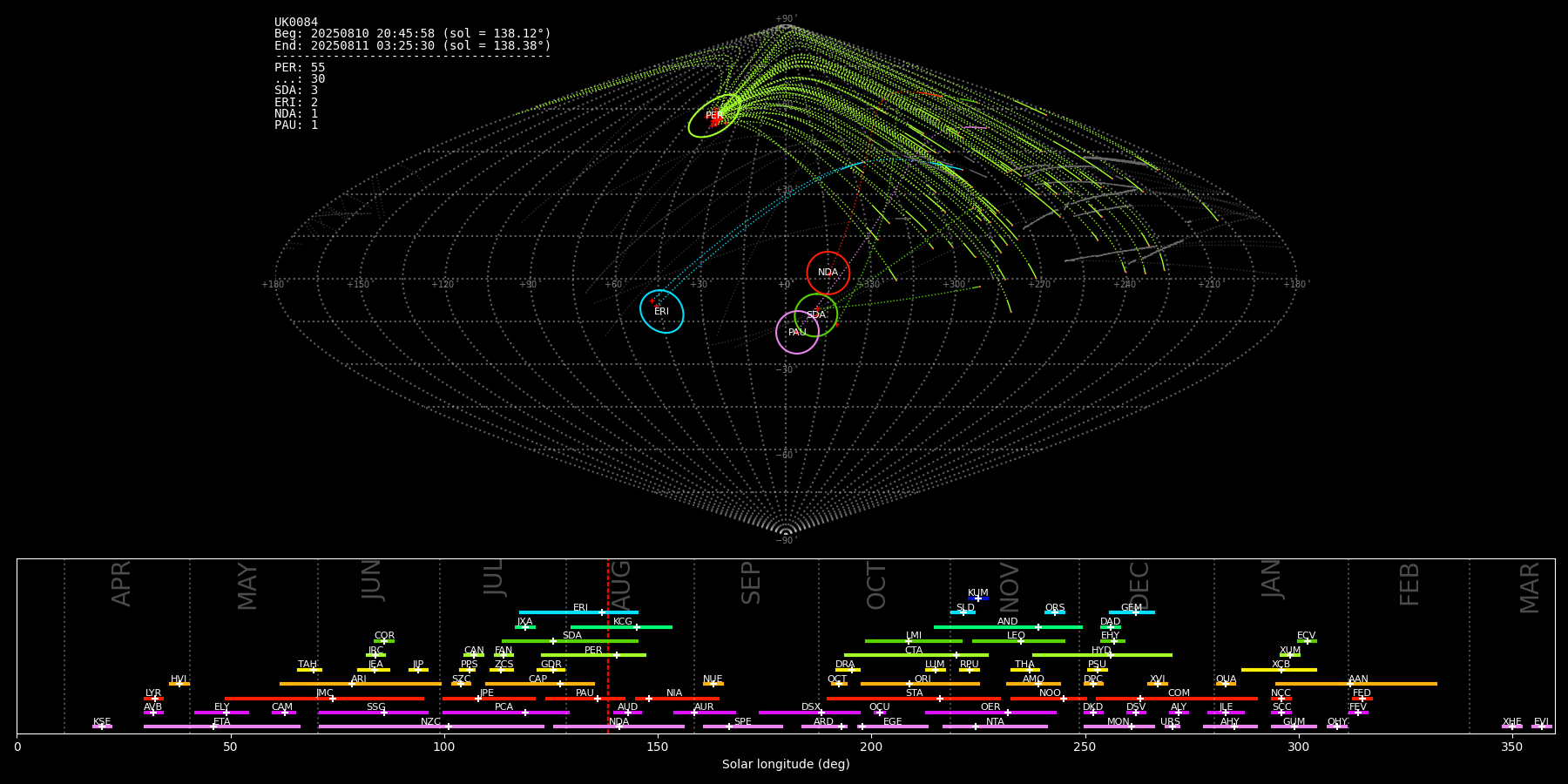Viewport: 1568px width, 784px height.
Task: Click the 350 tick on solar longitude axis
Action: (1511, 747)
